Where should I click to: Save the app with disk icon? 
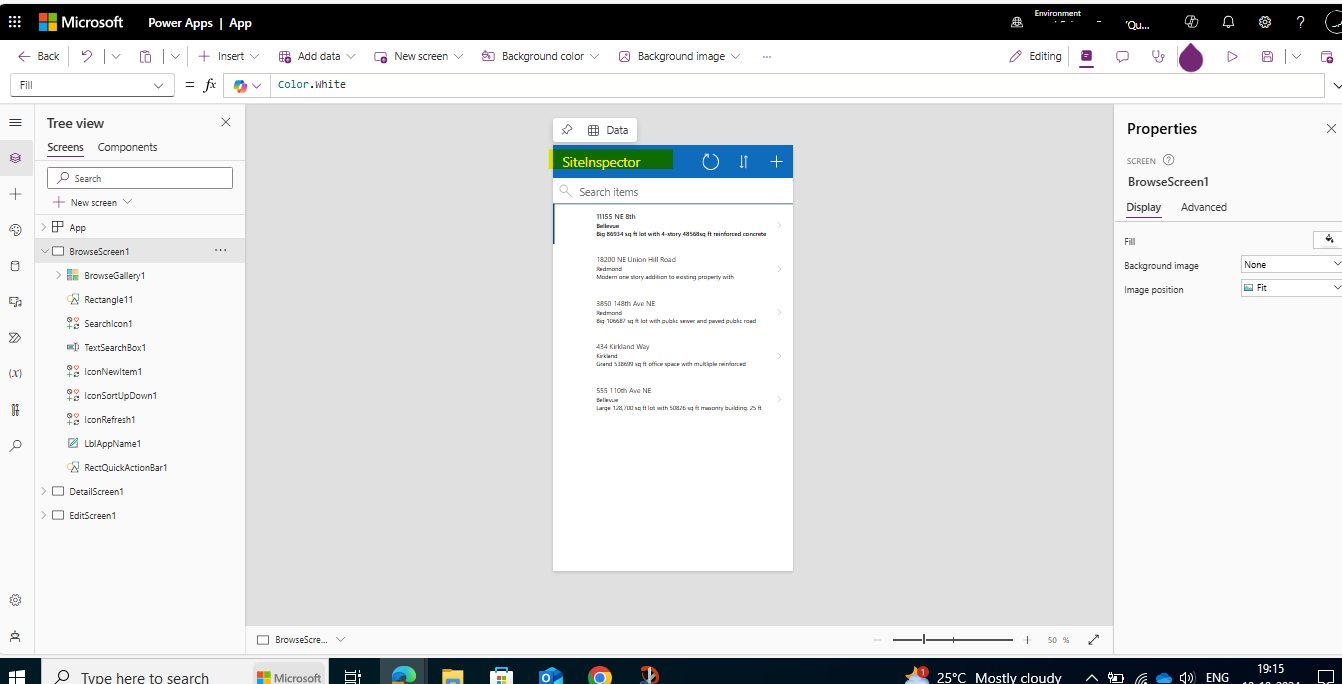coord(1267,56)
